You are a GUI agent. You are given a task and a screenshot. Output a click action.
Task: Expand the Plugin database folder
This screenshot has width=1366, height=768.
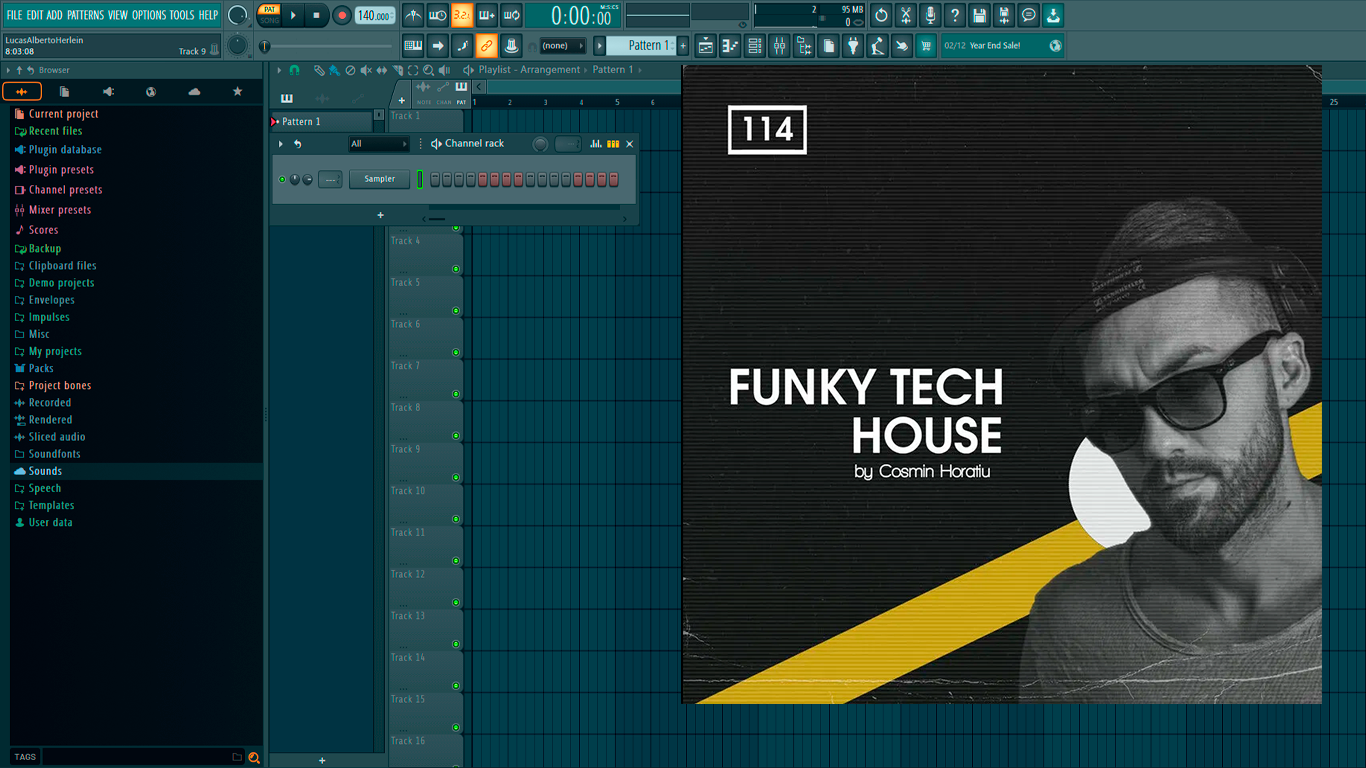coord(57,150)
